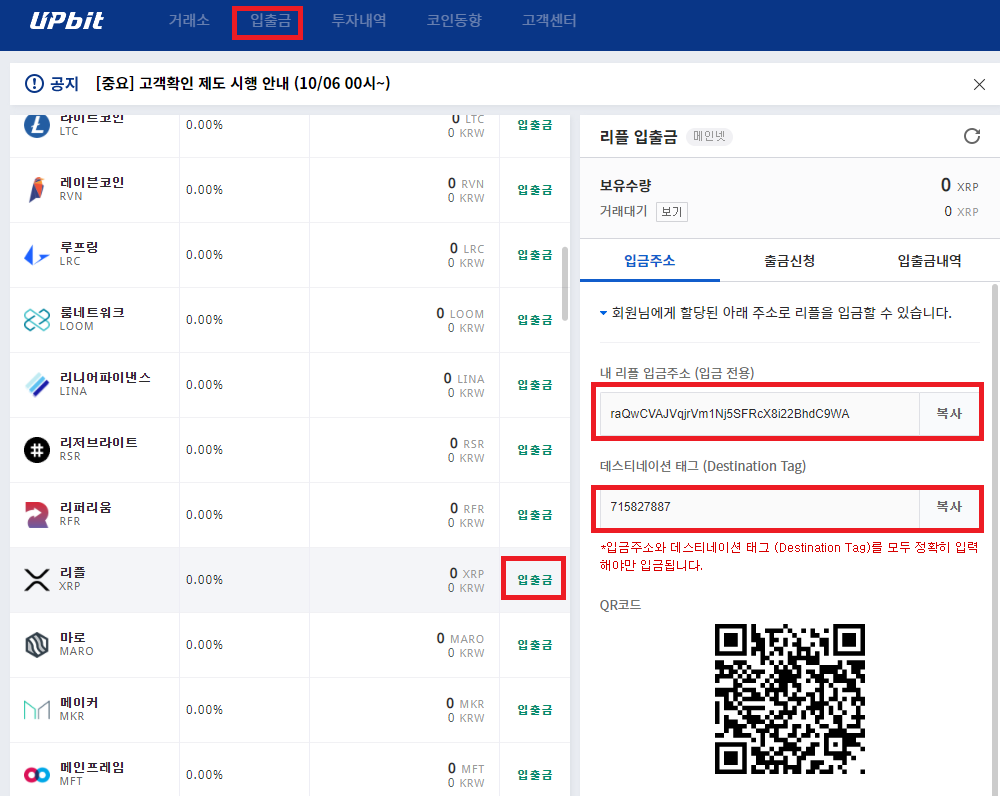
Task: Select the 레이븐코인 row name
Action: 92,182
